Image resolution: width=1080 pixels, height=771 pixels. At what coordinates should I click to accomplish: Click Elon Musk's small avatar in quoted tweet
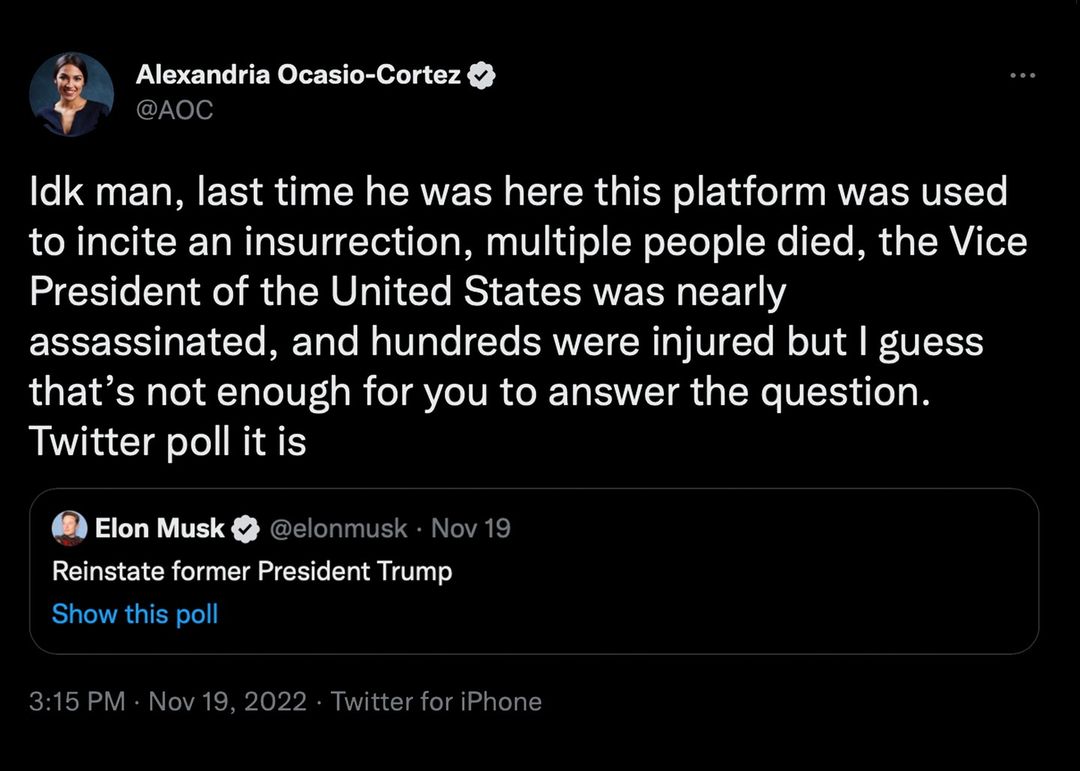(69, 528)
